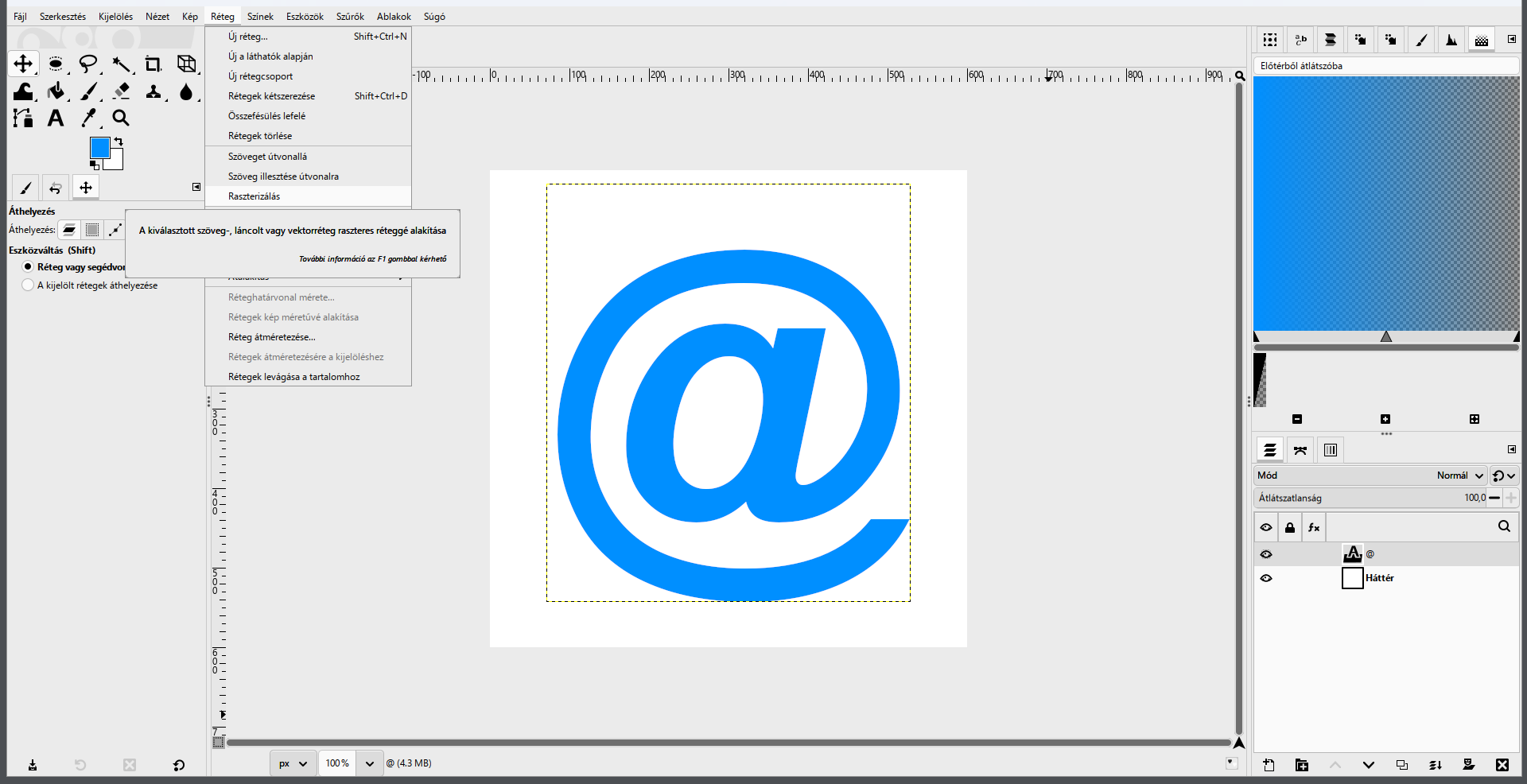Screen dimensions: 1527x784
Task: Select the Ellipse select tool
Action: click(56, 64)
